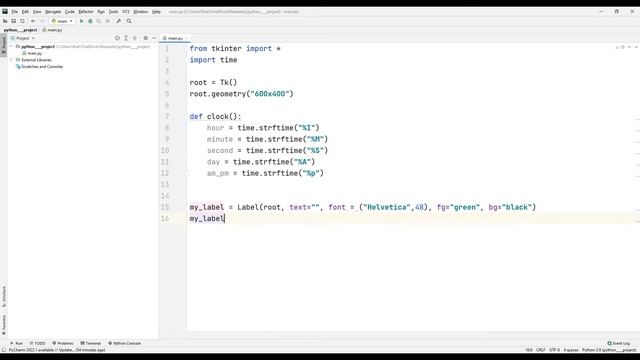
Task: Click the Collapse All icon in Project panel
Action: 135,38
